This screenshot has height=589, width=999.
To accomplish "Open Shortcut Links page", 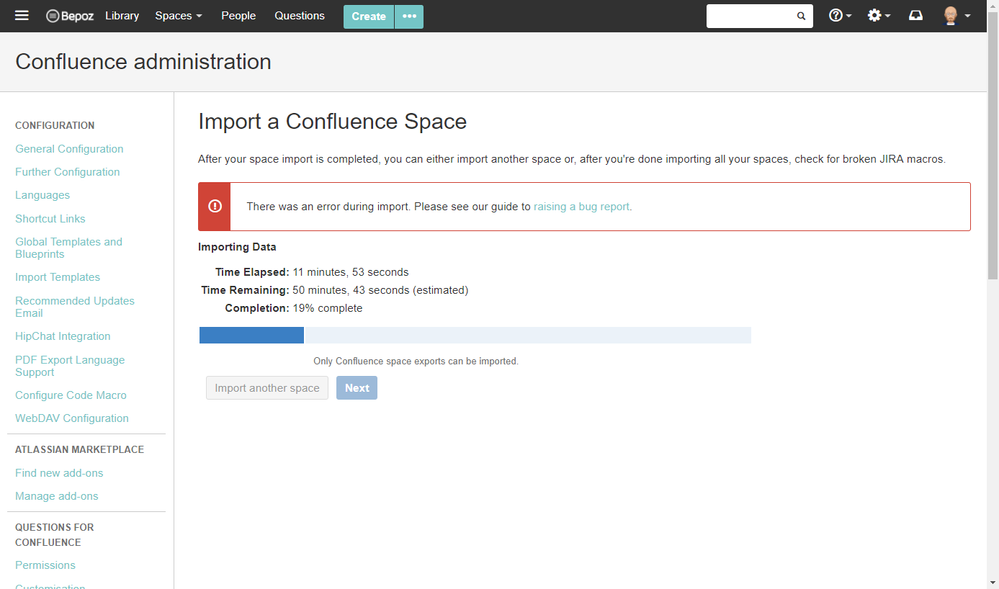I will pos(50,219).
